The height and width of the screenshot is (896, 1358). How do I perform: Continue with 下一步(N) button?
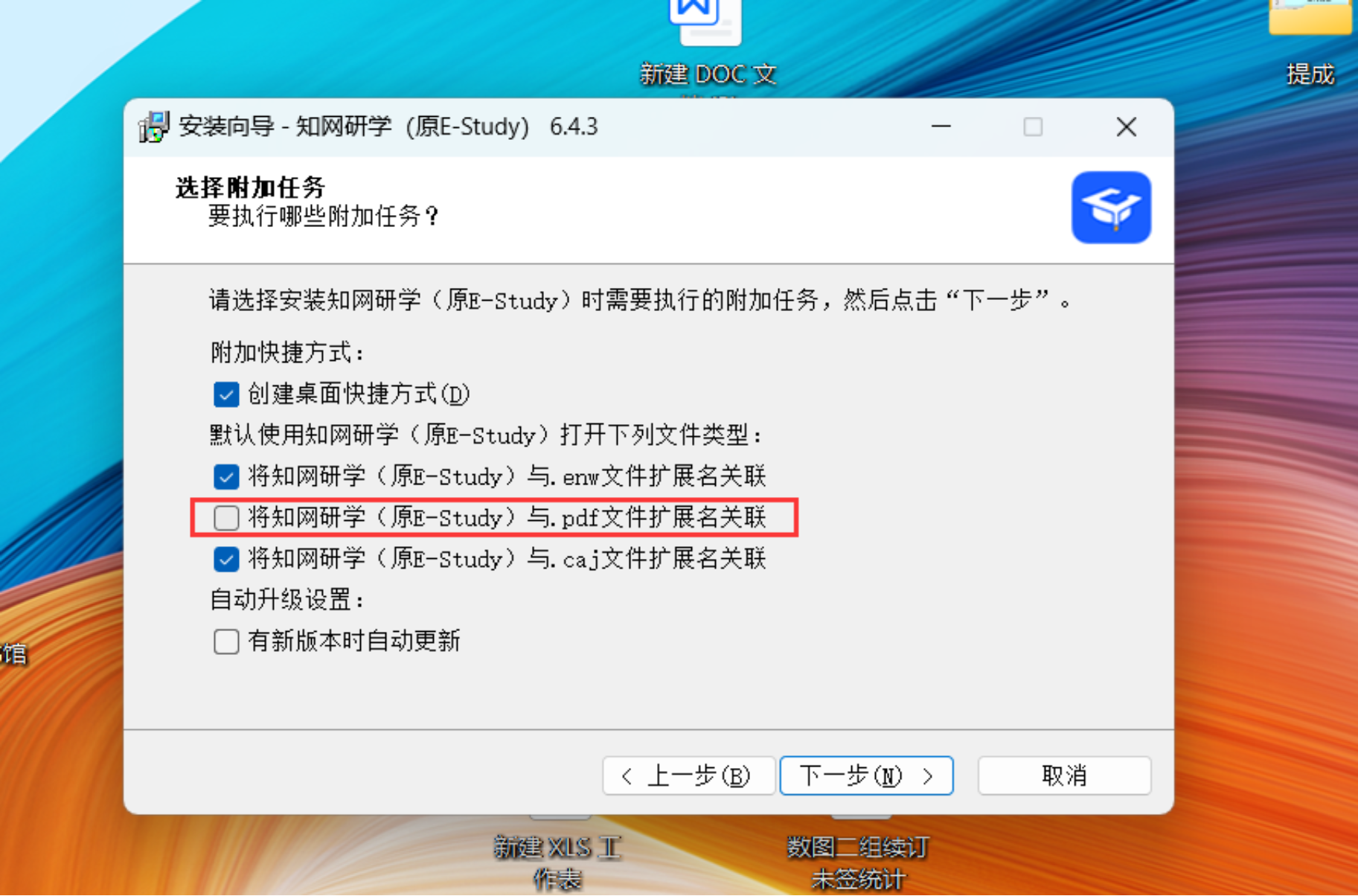click(867, 776)
